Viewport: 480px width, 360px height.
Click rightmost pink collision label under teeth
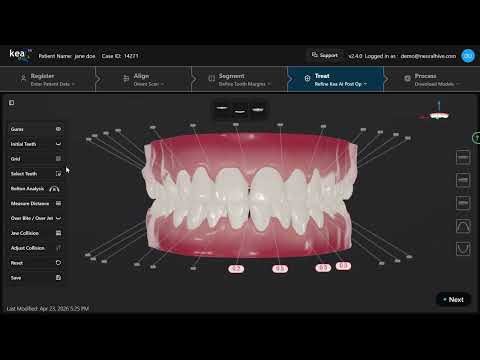pyautogui.click(x=343, y=266)
